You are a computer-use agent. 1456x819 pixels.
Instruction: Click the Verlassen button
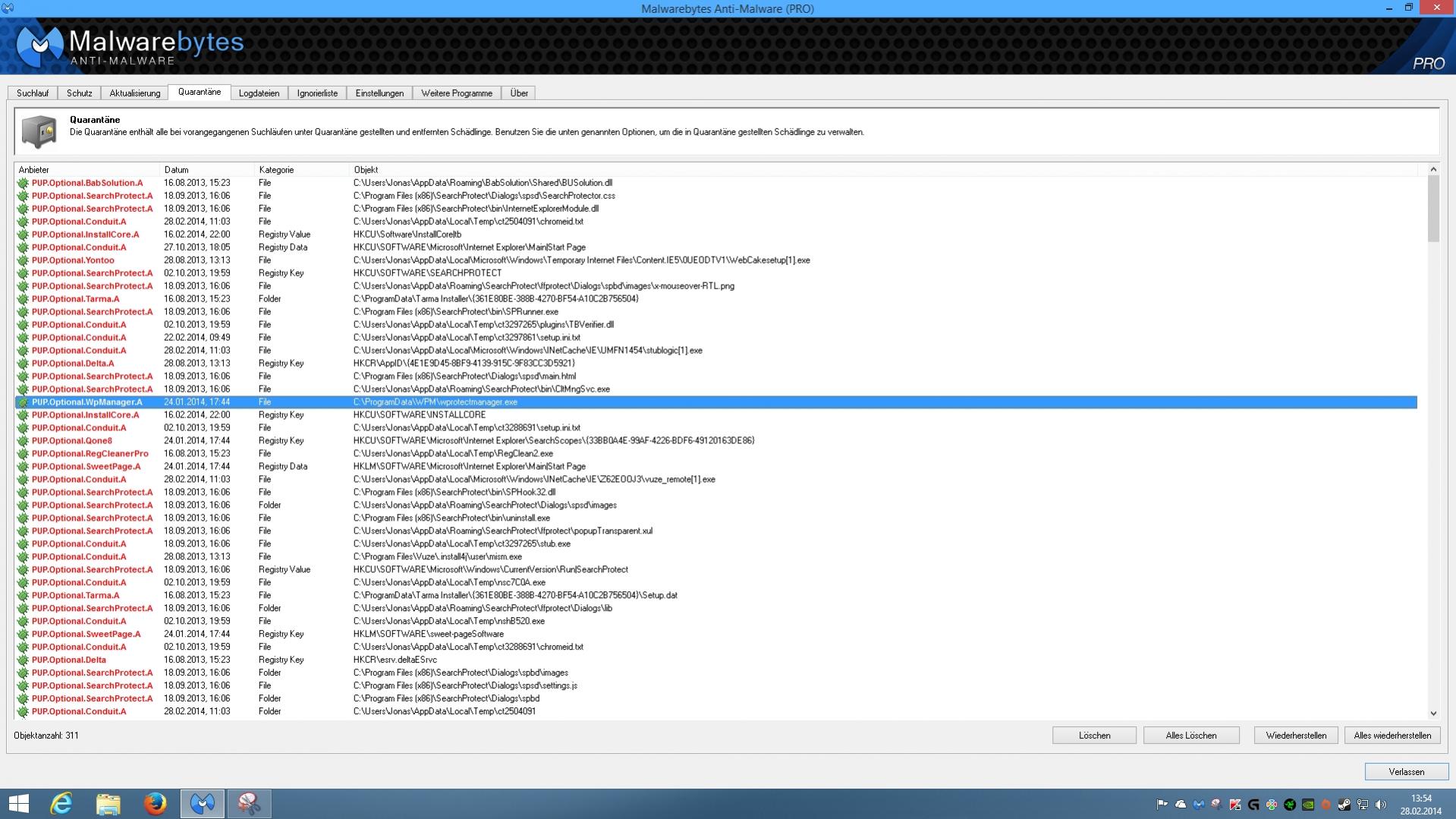pyautogui.click(x=1406, y=772)
